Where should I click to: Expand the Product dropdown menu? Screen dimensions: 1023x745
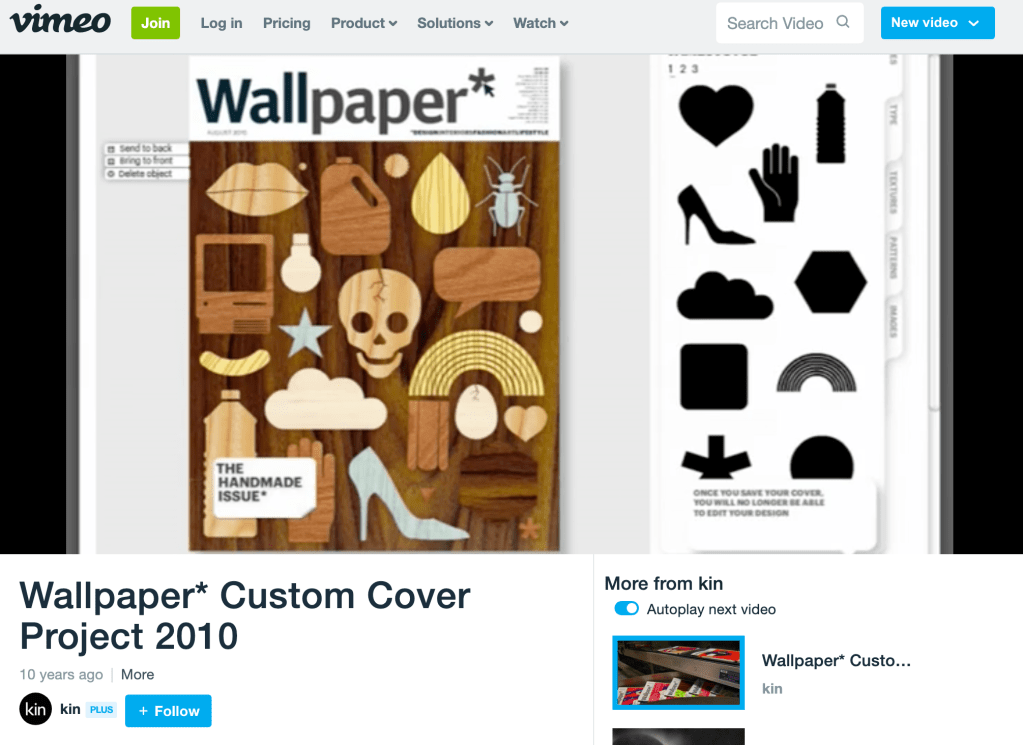click(364, 23)
